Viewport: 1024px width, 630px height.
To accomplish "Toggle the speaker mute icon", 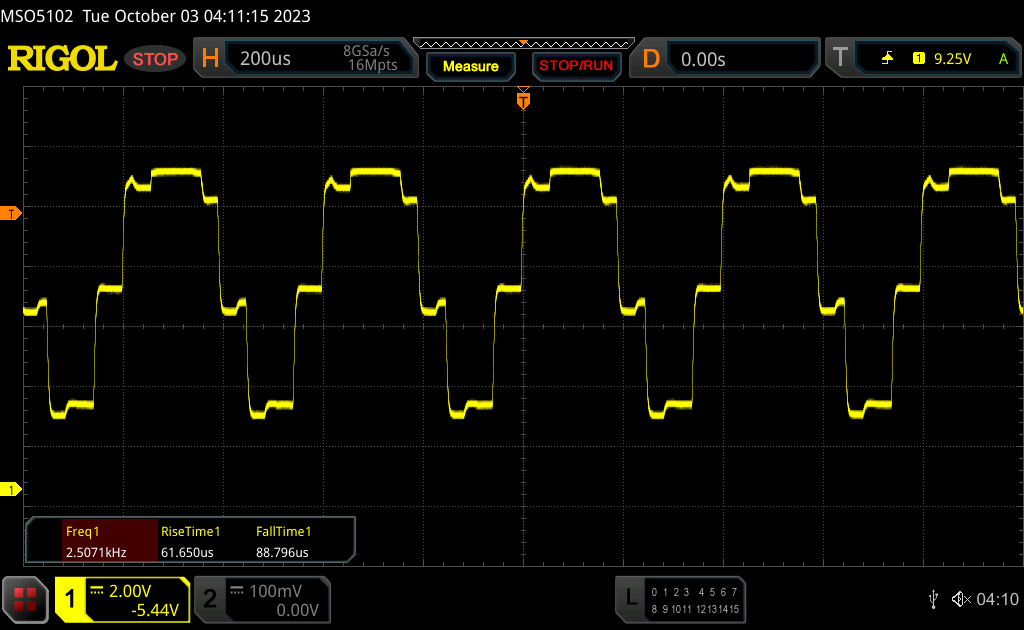I will click(960, 599).
